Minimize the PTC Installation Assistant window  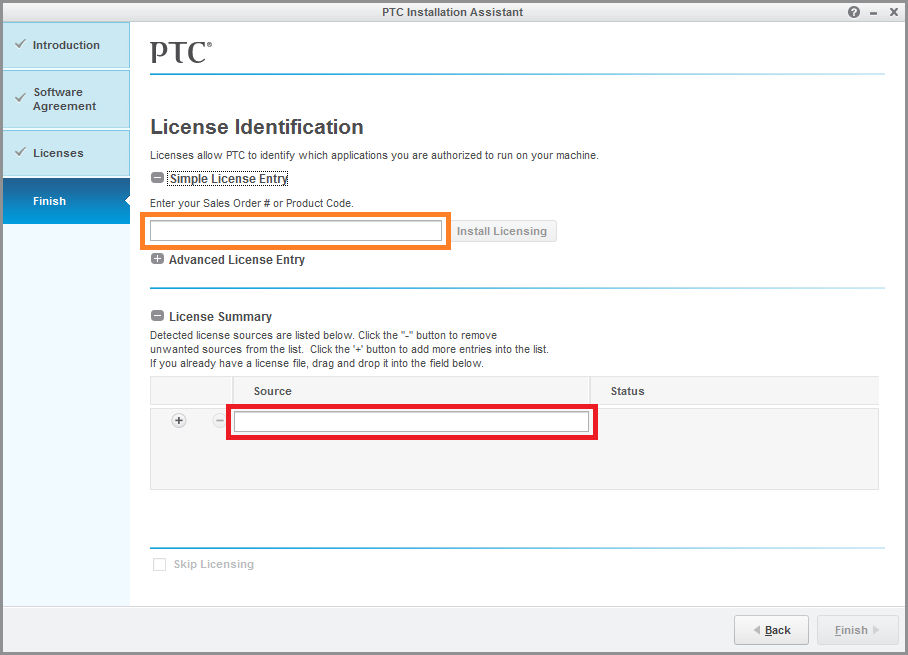(x=873, y=13)
